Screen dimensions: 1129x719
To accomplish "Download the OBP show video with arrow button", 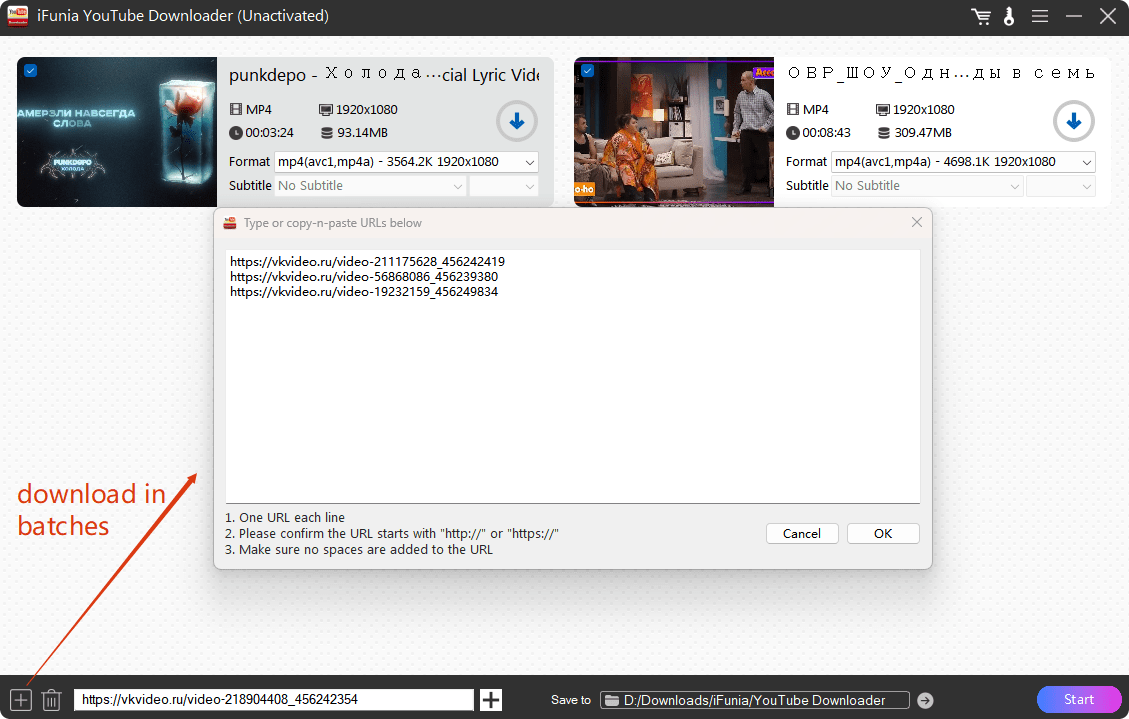I will pyautogui.click(x=1073, y=122).
